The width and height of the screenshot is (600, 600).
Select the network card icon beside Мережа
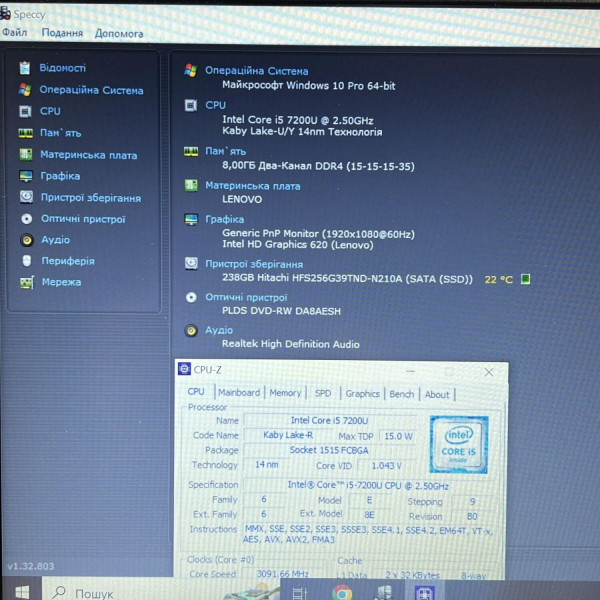click(27, 282)
